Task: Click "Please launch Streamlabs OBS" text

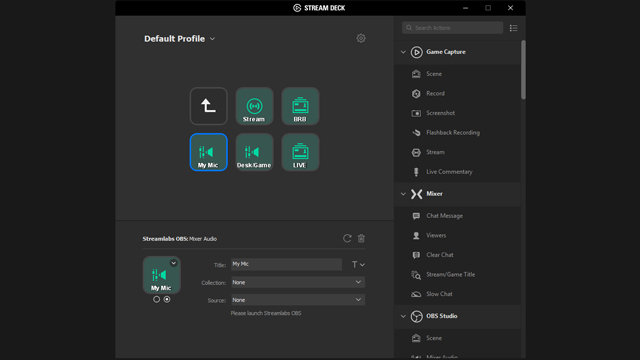Action: (x=266, y=313)
